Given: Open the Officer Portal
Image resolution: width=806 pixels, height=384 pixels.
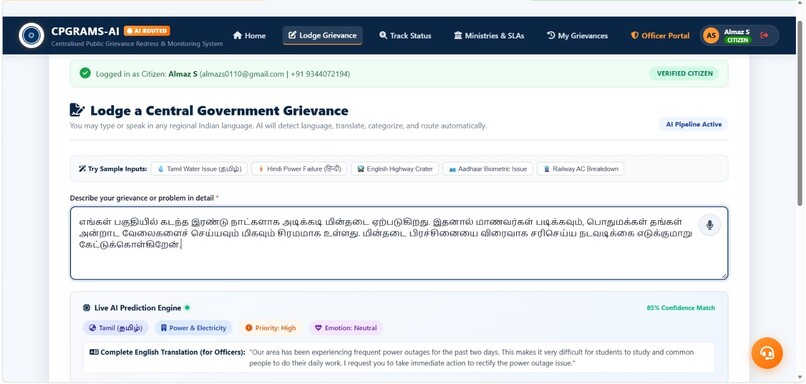Looking at the screenshot, I should [660, 35].
